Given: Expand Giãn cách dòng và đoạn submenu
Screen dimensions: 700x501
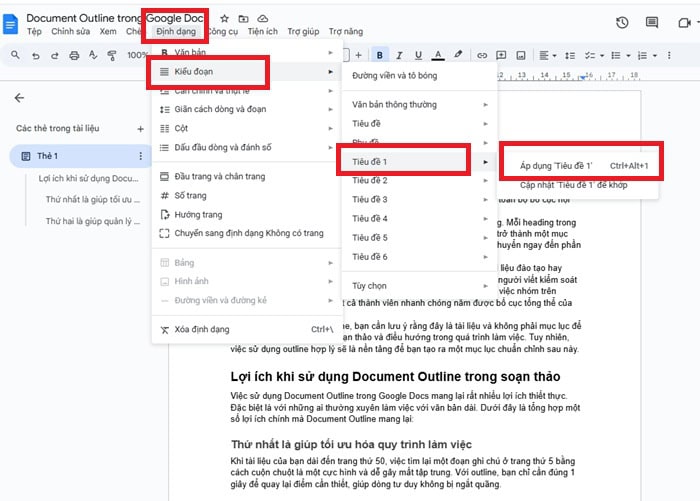Looking at the screenshot, I should (x=247, y=109).
